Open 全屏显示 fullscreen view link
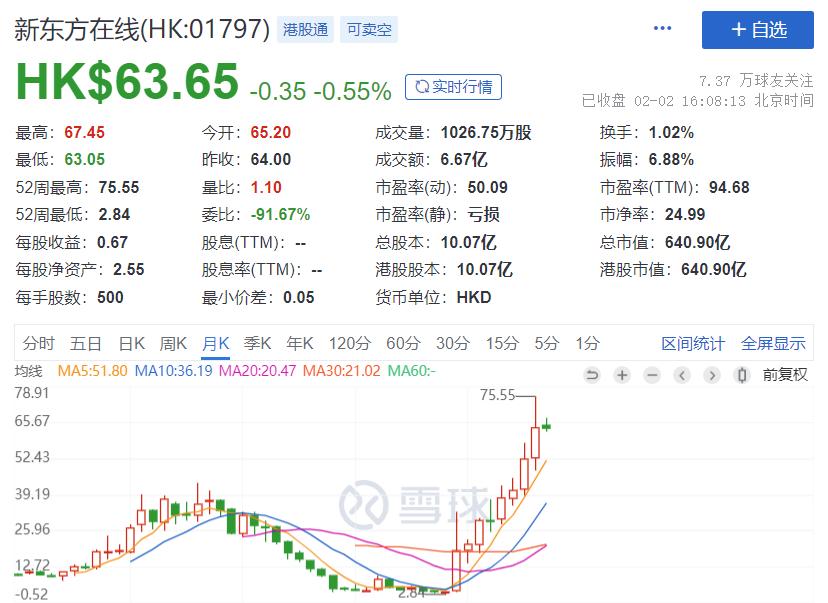 (772, 342)
